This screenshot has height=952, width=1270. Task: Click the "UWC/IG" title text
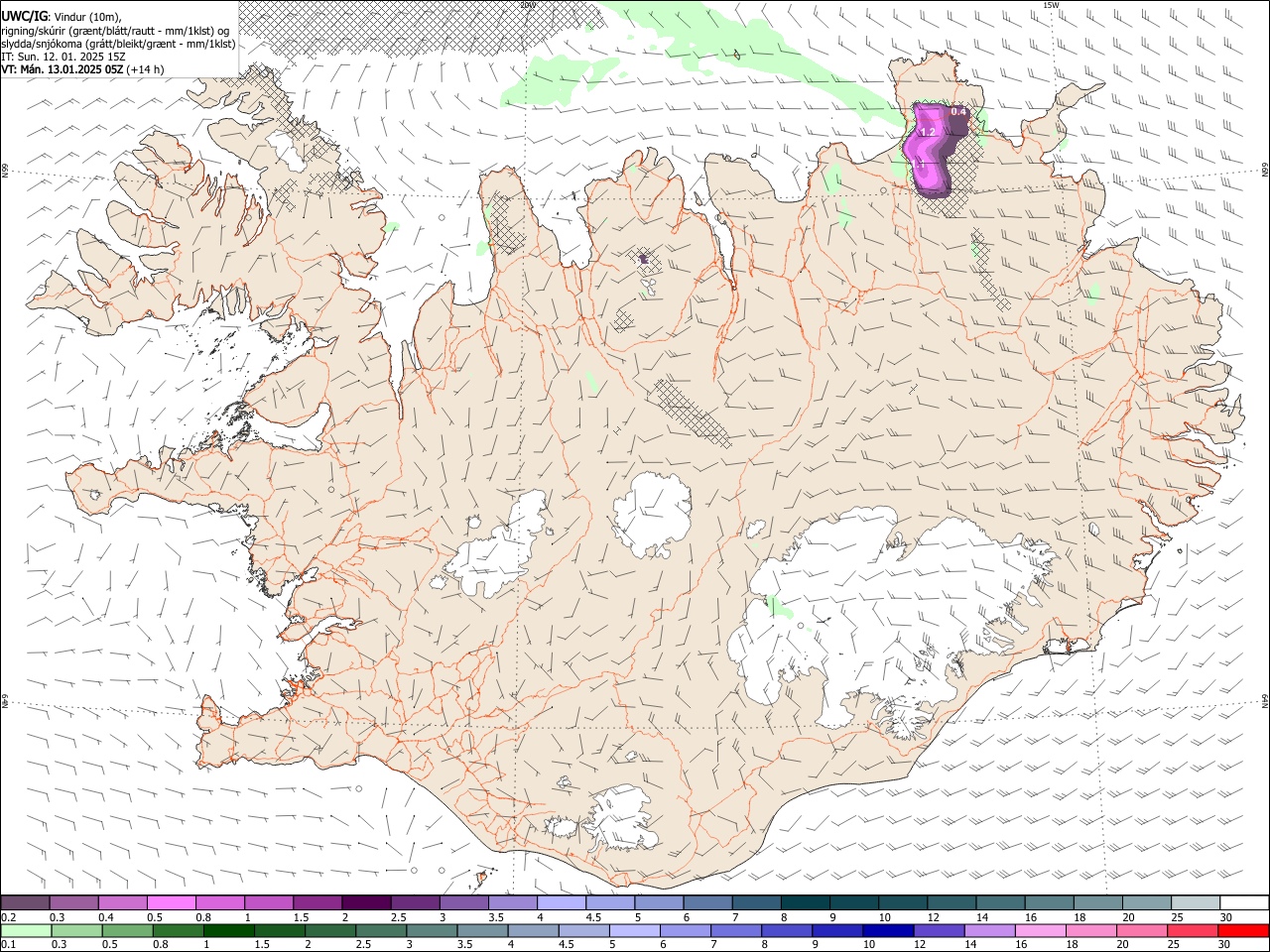click(25, 16)
